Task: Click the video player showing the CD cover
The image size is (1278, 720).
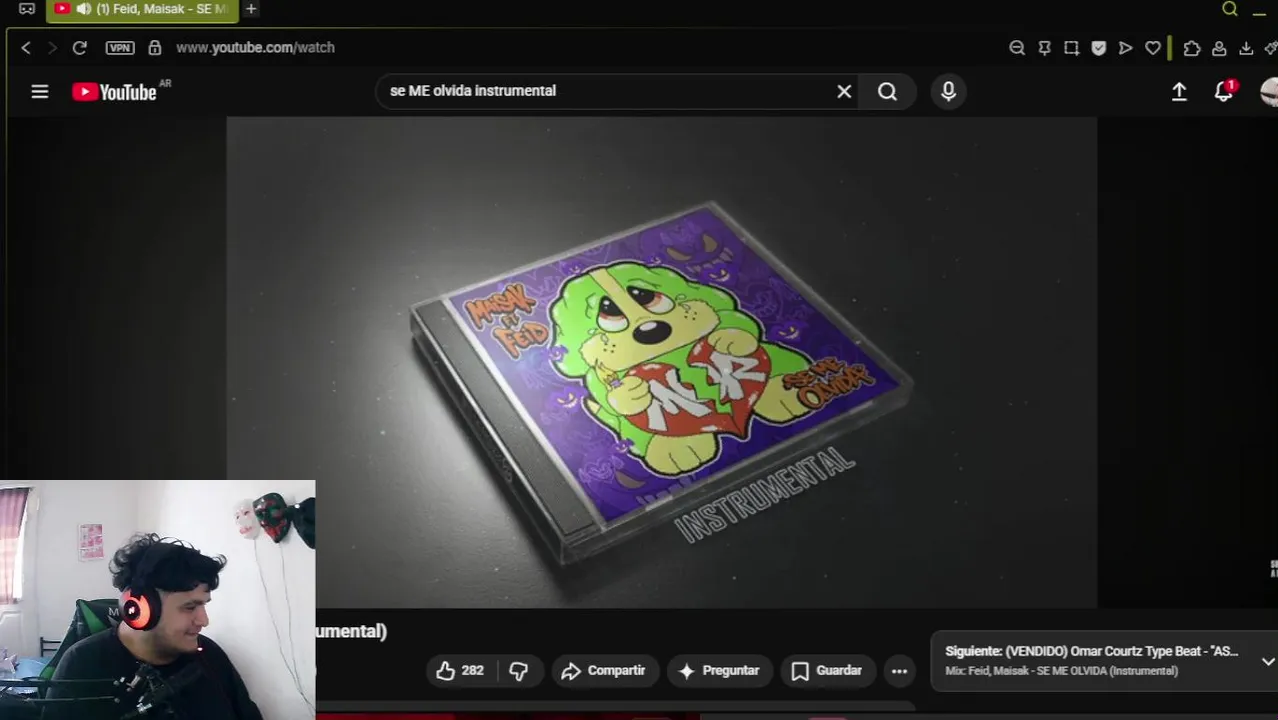Action: (661, 362)
